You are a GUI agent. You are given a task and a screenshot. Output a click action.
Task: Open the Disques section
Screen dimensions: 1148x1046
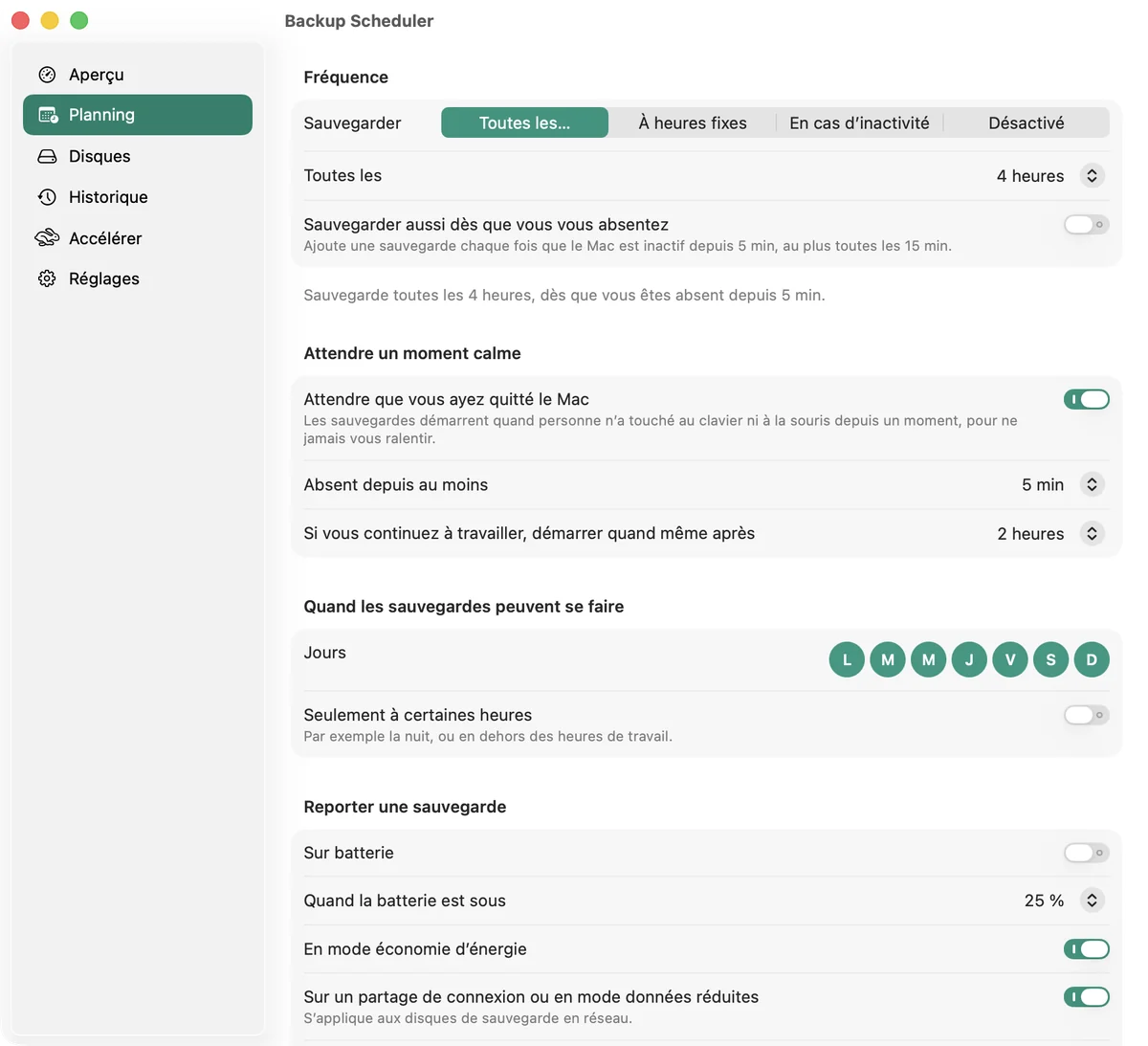click(138, 156)
